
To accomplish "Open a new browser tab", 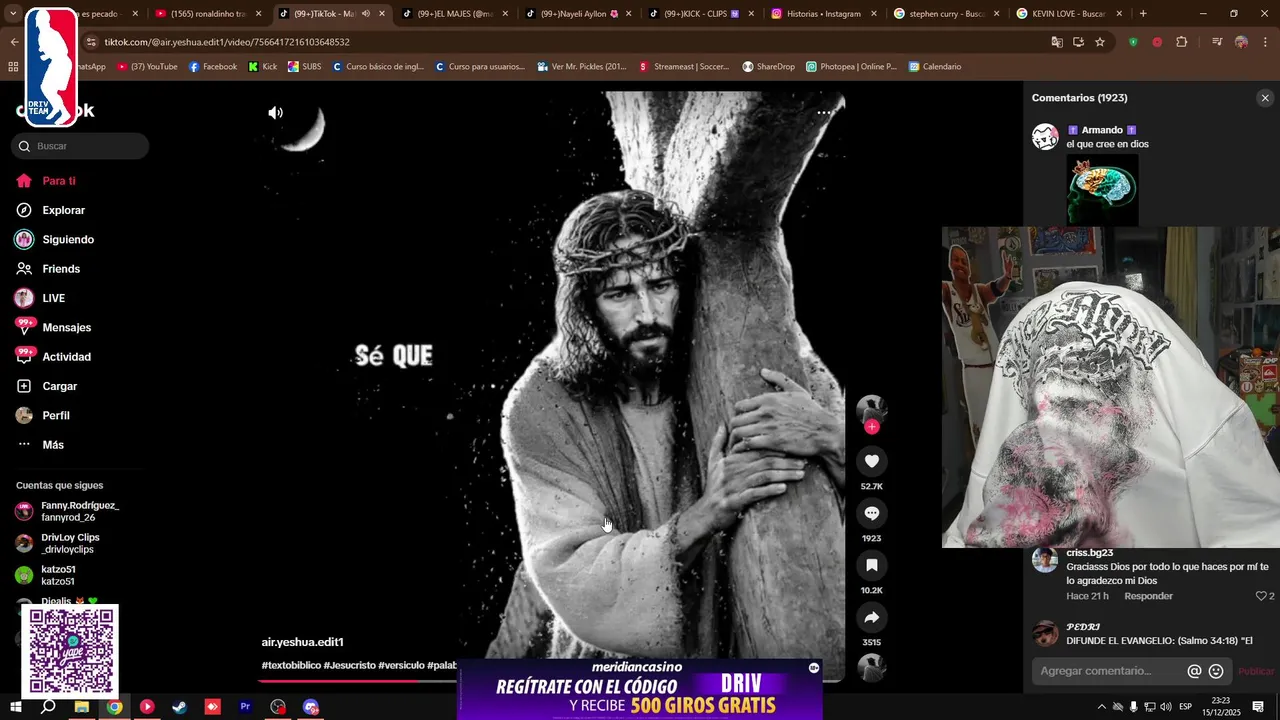I will (1143, 14).
